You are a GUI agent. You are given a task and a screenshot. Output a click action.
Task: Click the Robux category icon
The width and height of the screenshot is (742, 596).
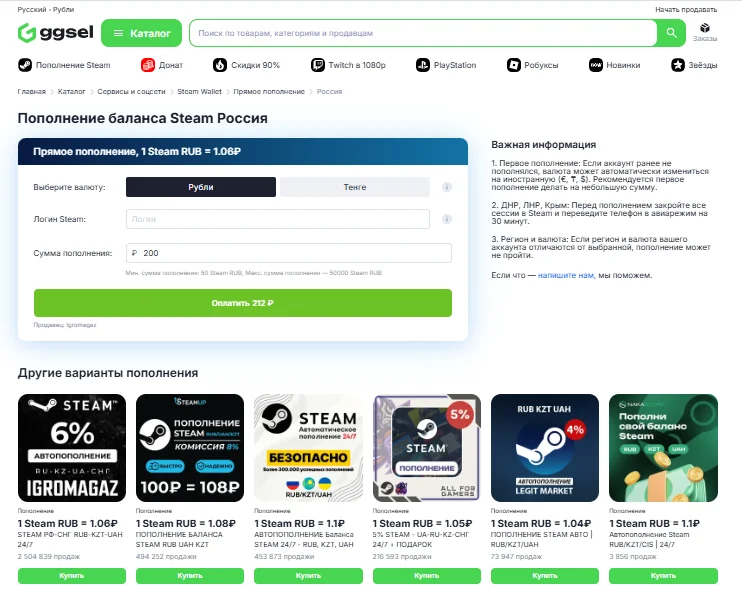pos(513,65)
